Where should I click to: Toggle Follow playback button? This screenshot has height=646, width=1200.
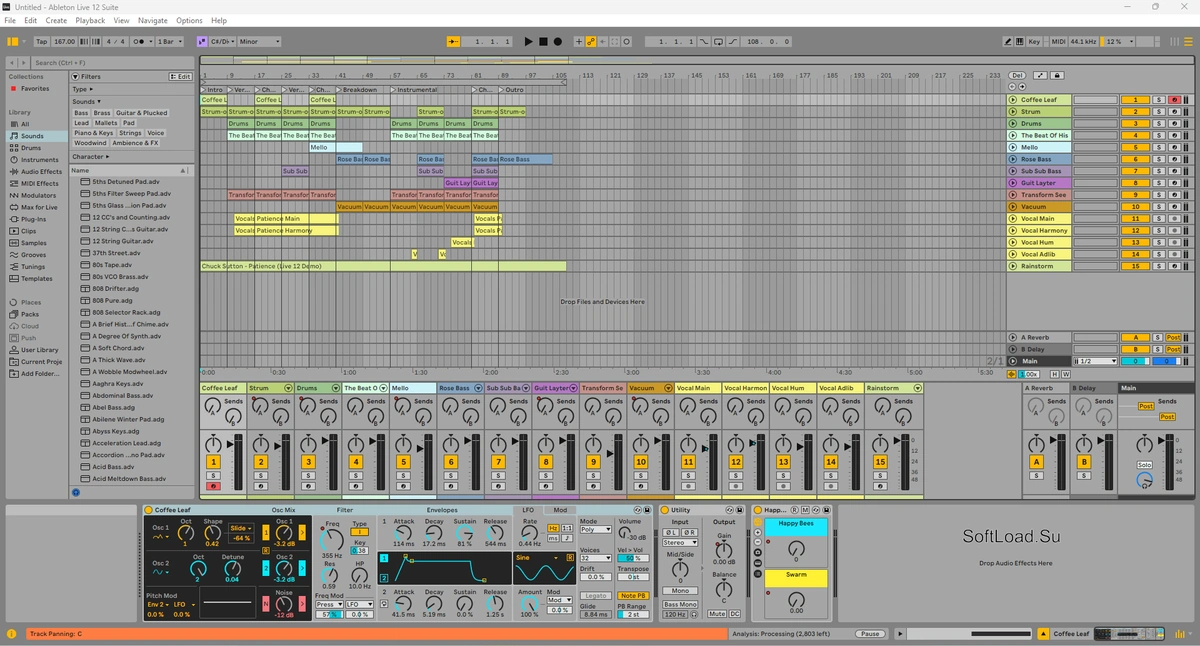[x=453, y=42]
